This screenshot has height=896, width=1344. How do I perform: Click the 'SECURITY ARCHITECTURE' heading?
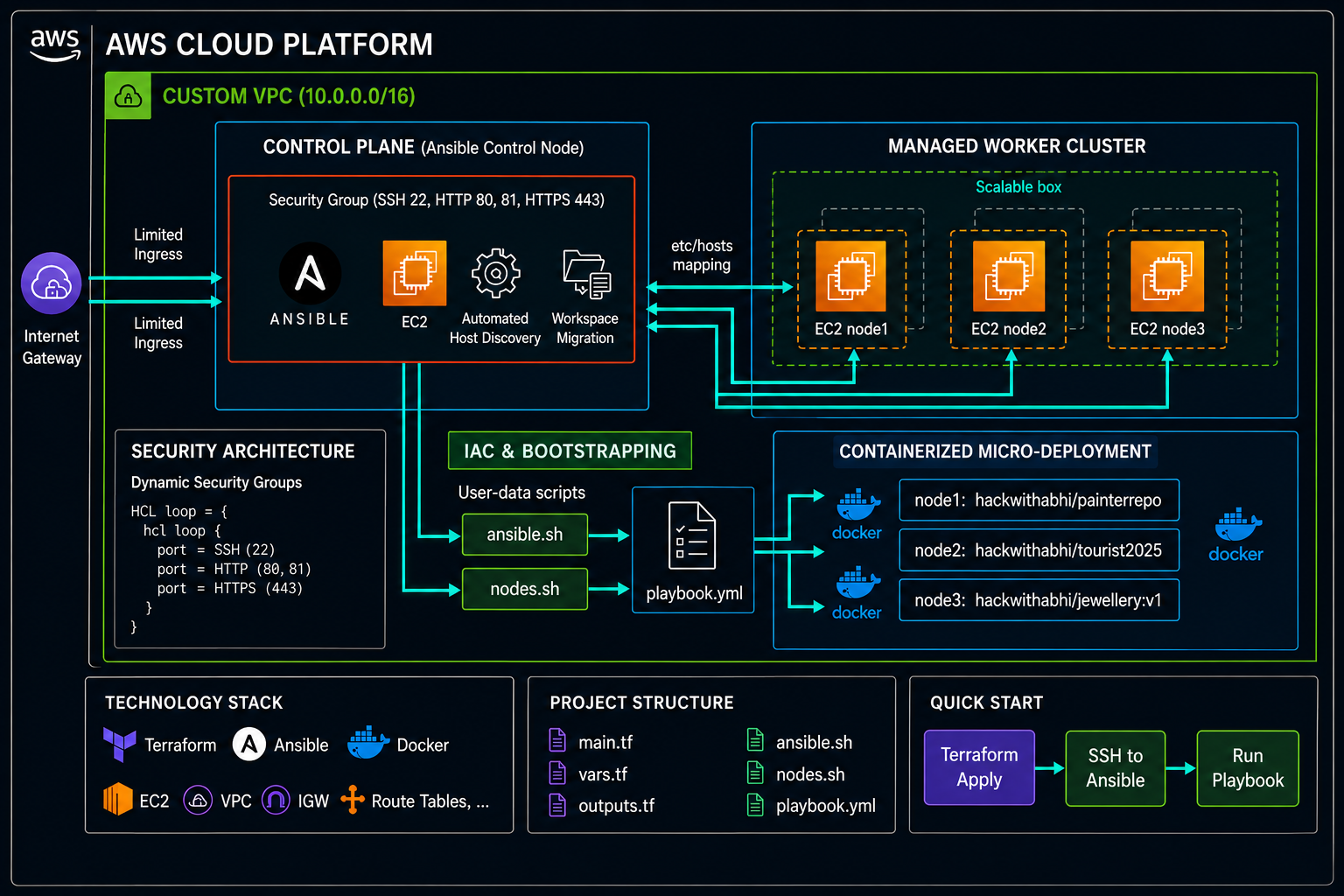coord(243,451)
